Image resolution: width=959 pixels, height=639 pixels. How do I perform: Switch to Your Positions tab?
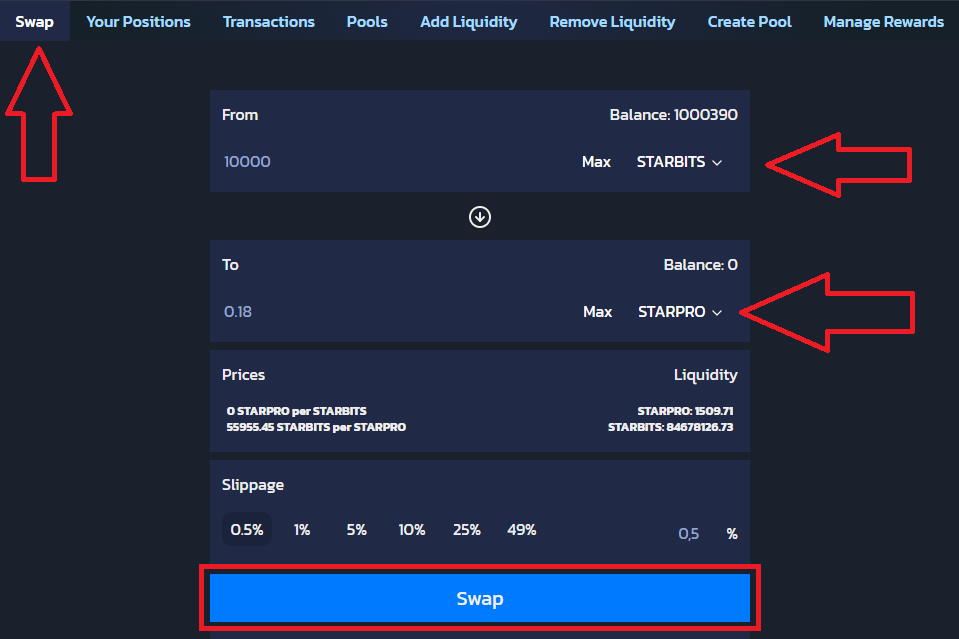138,21
